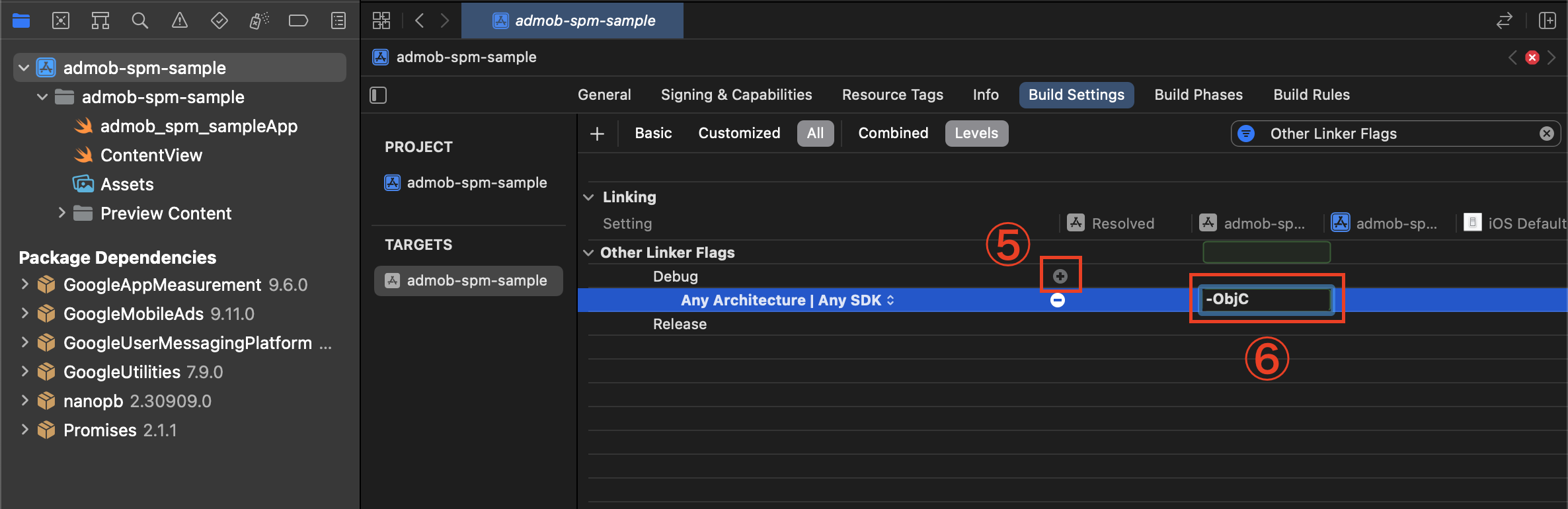Add a conditional setting for Debug
The width and height of the screenshot is (1568, 509).
tap(1060, 276)
